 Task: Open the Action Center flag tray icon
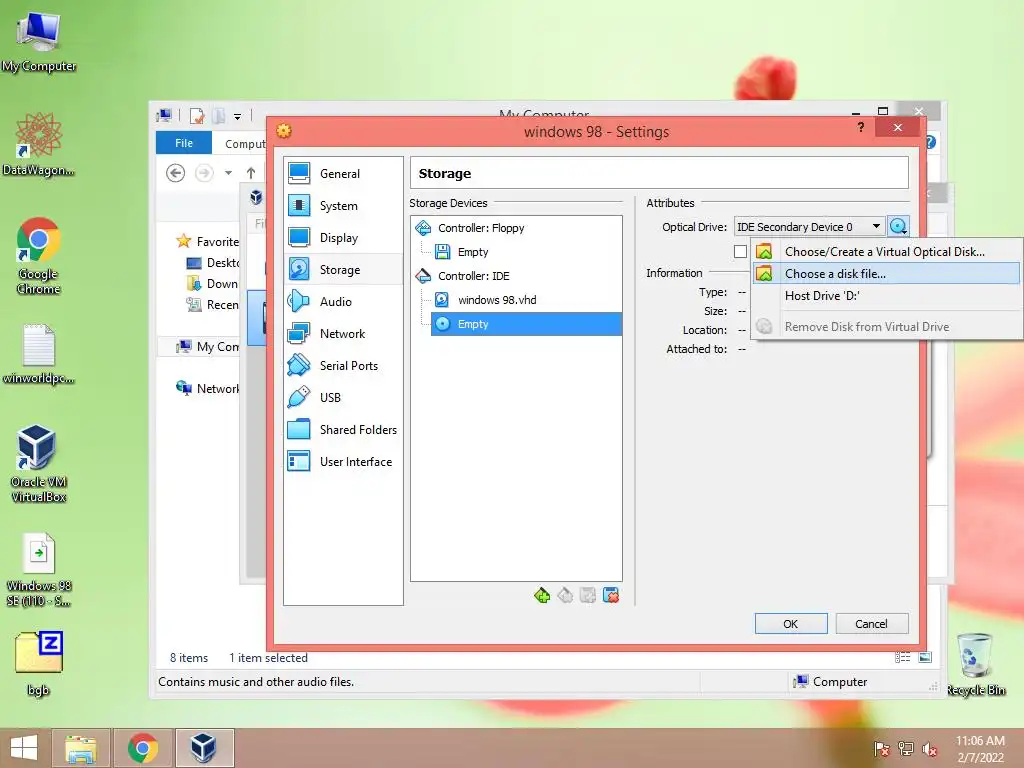click(882, 749)
